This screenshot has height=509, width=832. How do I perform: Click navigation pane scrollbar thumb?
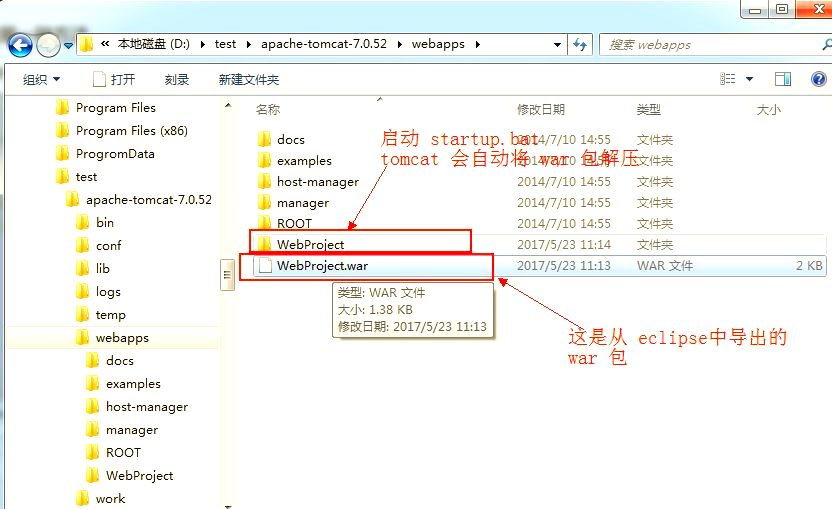(x=228, y=274)
